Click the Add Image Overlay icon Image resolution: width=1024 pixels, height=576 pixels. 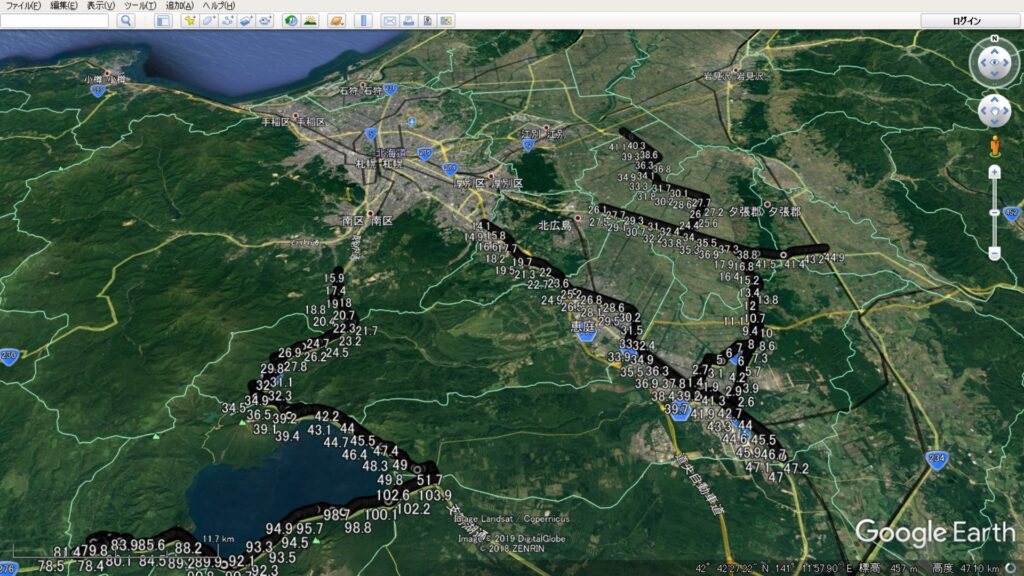point(246,20)
